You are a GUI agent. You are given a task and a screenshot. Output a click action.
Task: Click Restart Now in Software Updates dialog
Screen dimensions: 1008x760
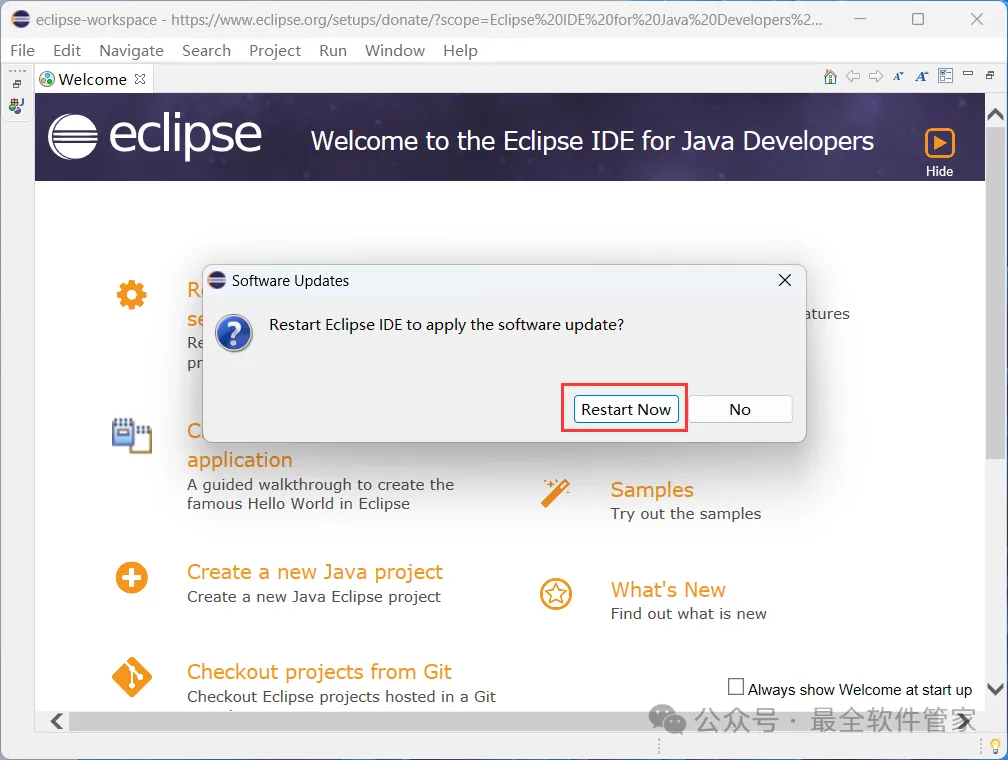[x=626, y=410]
